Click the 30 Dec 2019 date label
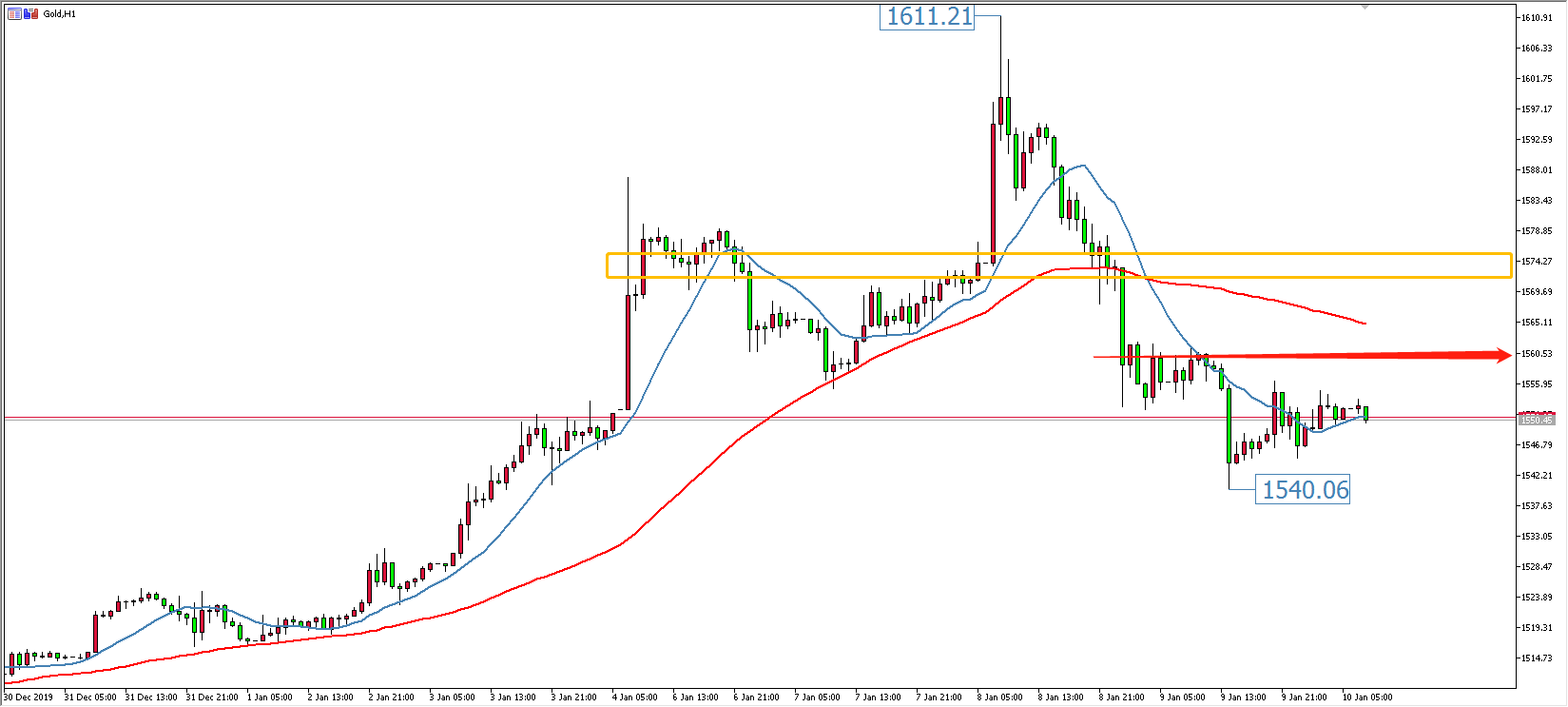This screenshot has height=707, width=1568. [29, 697]
